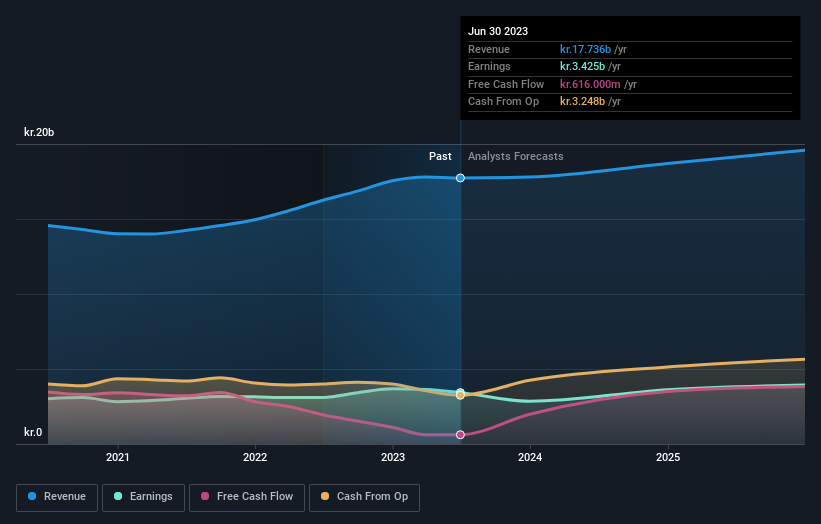
Task: Click the kr.0 y-axis label
Action: (33, 432)
